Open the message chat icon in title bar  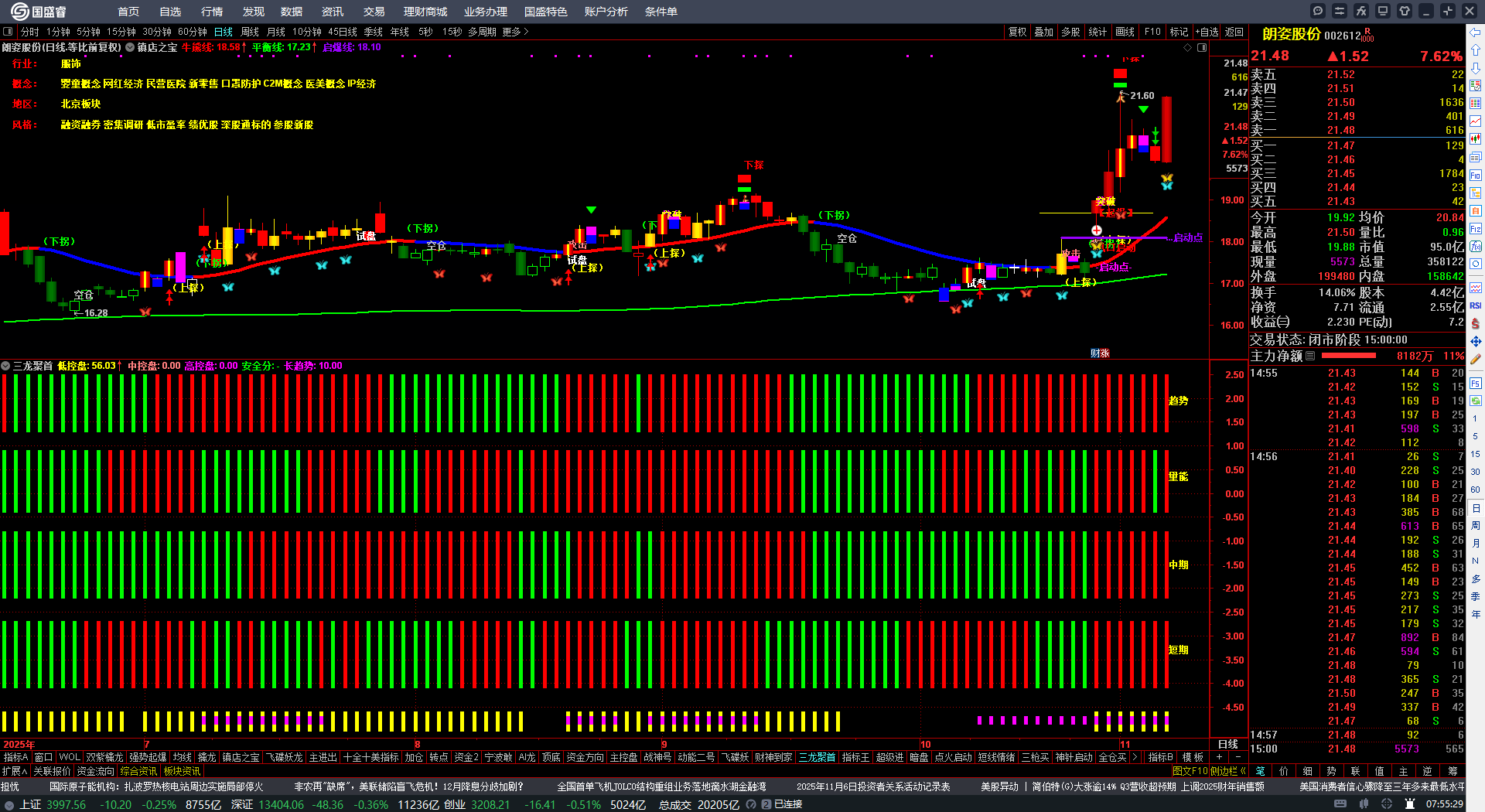coord(1318,11)
